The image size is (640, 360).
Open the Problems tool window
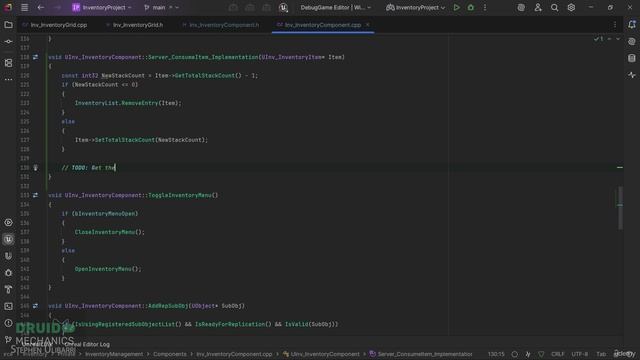point(8,323)
